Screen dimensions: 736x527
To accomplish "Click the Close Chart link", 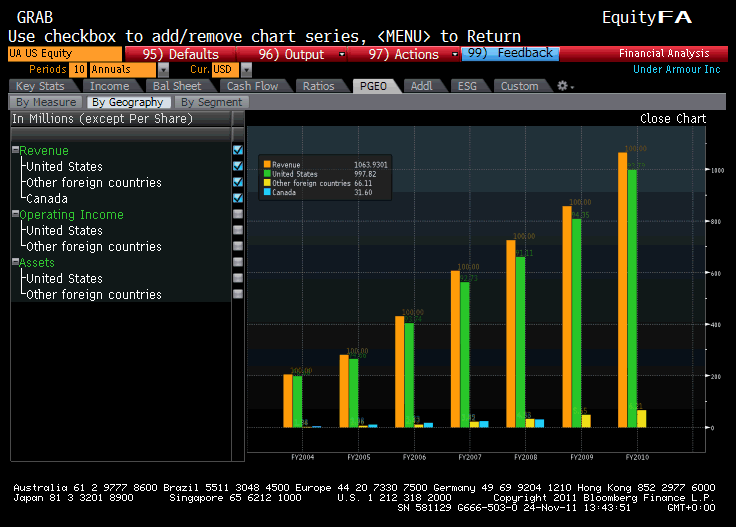I will pos(673,118).
